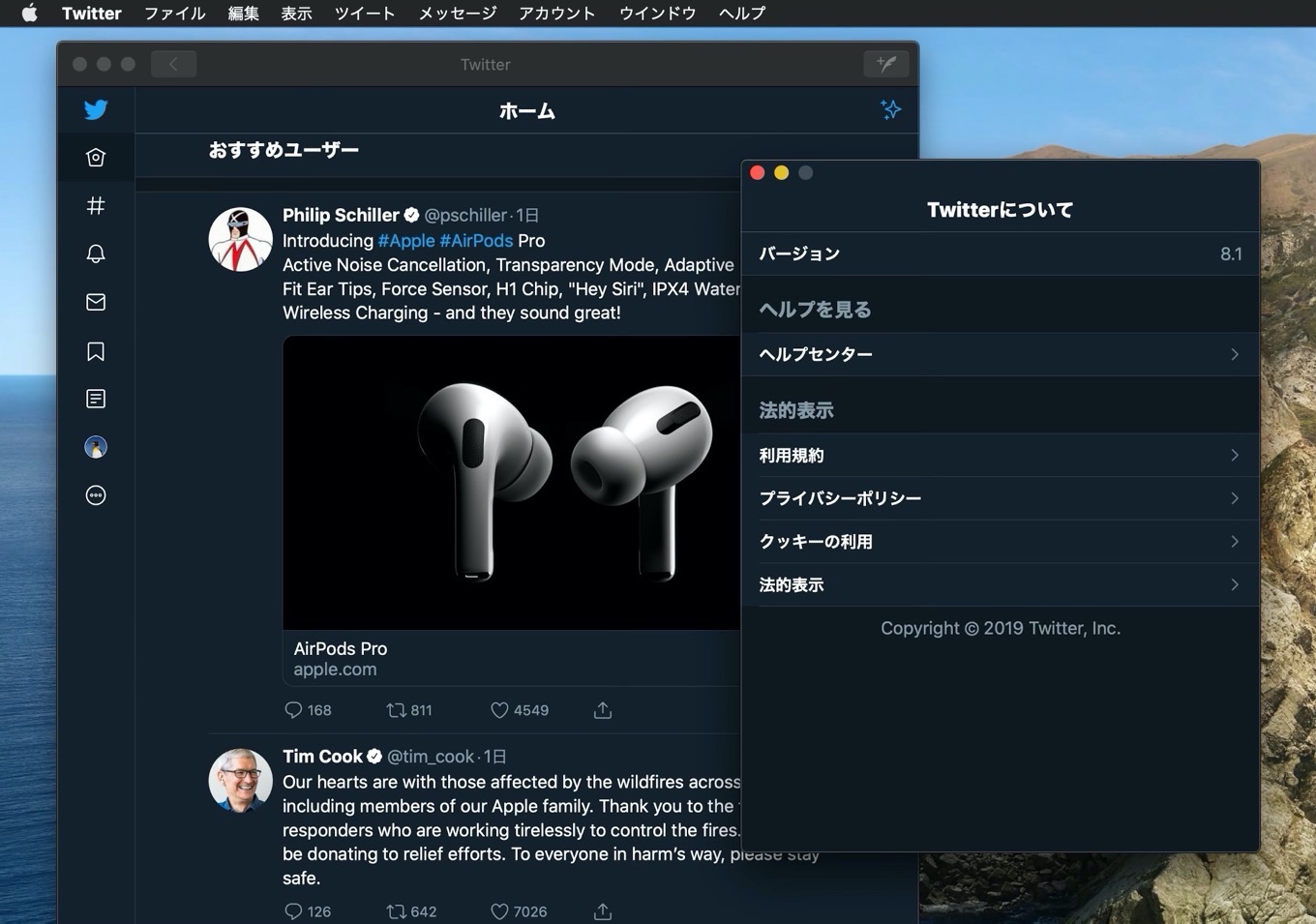Share Tim Cook's tweet

point(603,911)
